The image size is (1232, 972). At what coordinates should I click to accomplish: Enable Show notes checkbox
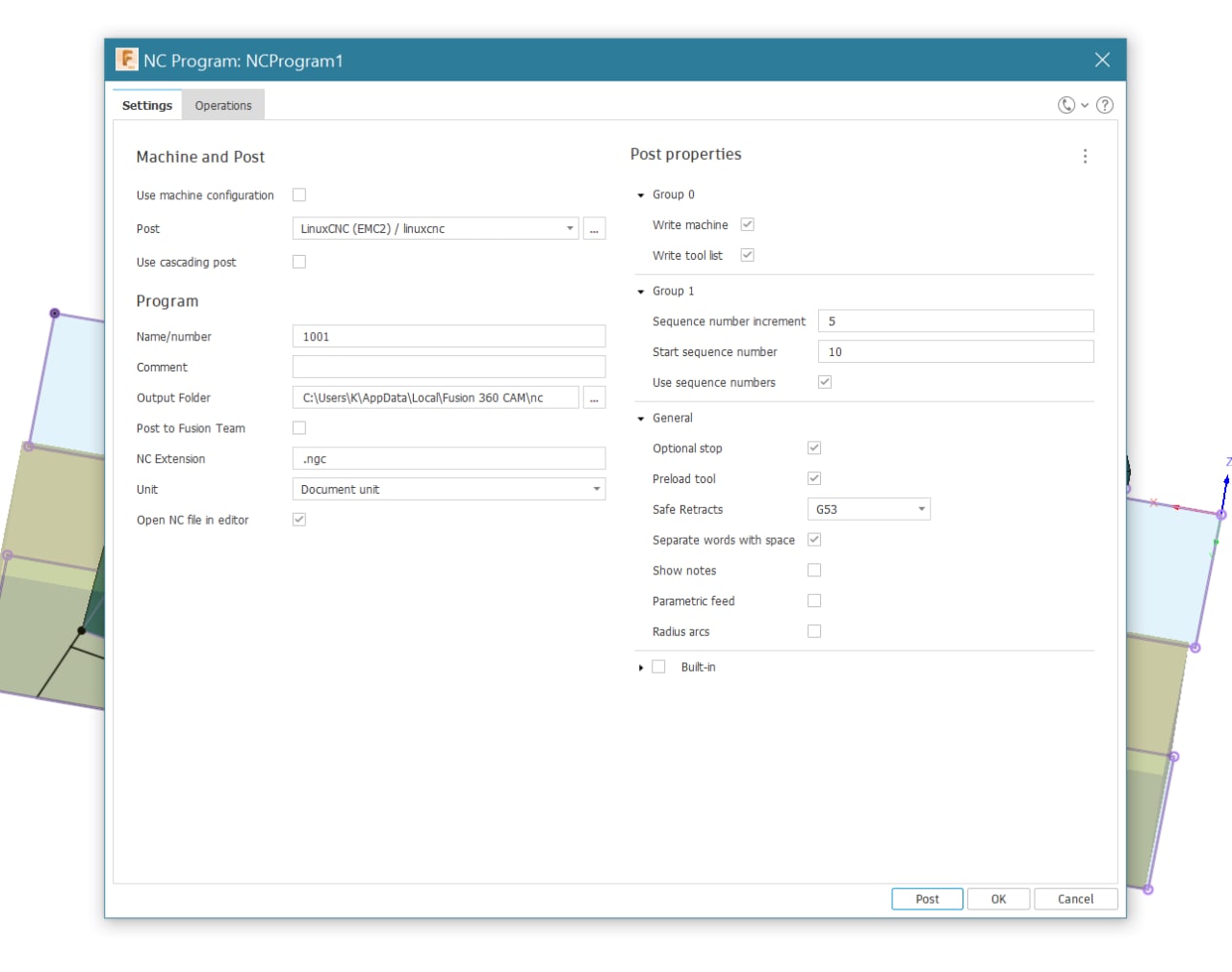(814, 570)
